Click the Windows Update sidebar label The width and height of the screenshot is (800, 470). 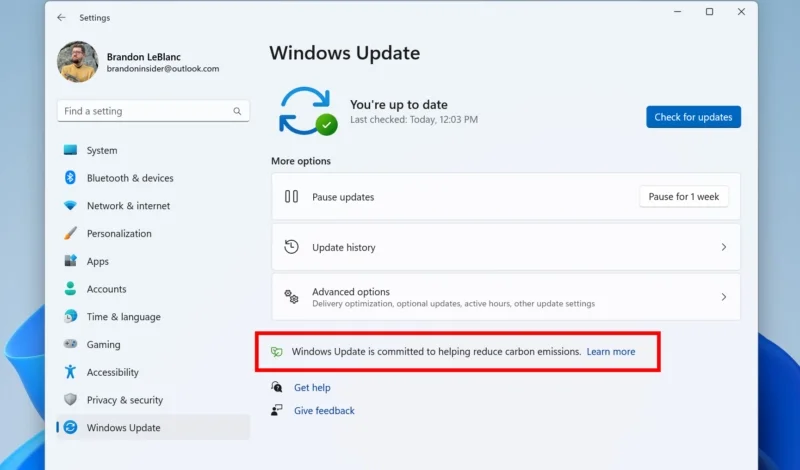tap(123, 428)
